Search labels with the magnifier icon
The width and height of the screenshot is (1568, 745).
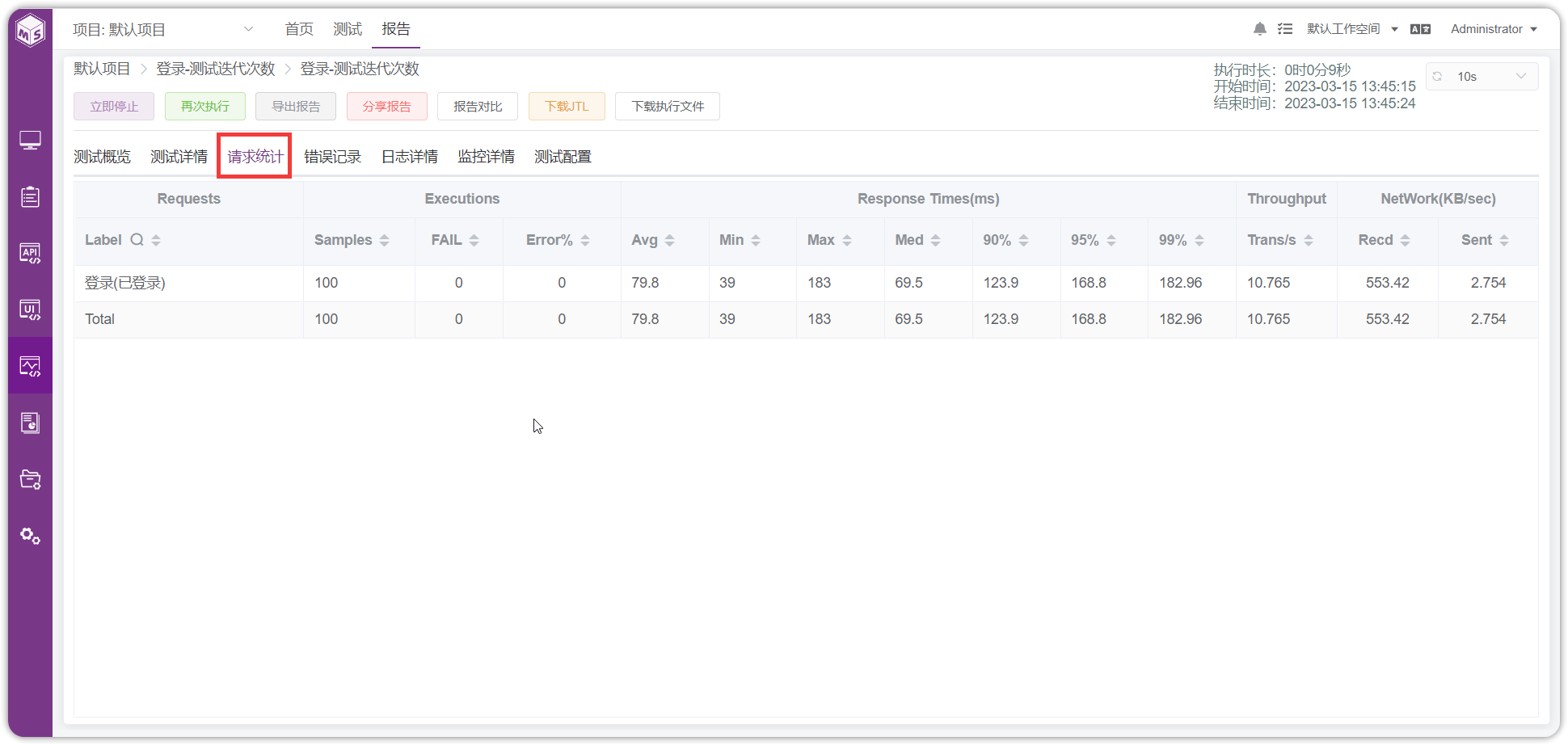pos(137,240)
